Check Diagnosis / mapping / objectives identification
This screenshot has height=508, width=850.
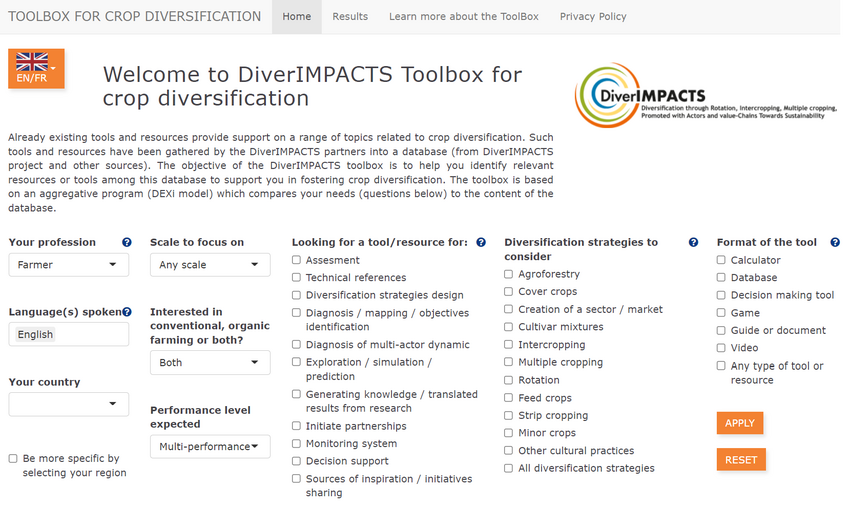pos(296,313)
